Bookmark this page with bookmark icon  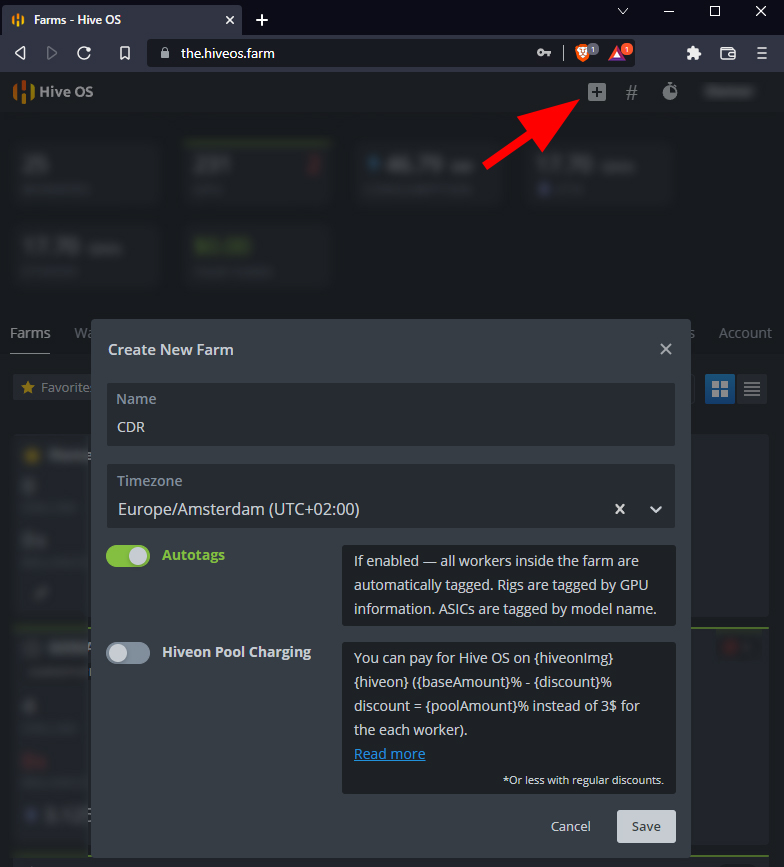click(x=125, y=53)
